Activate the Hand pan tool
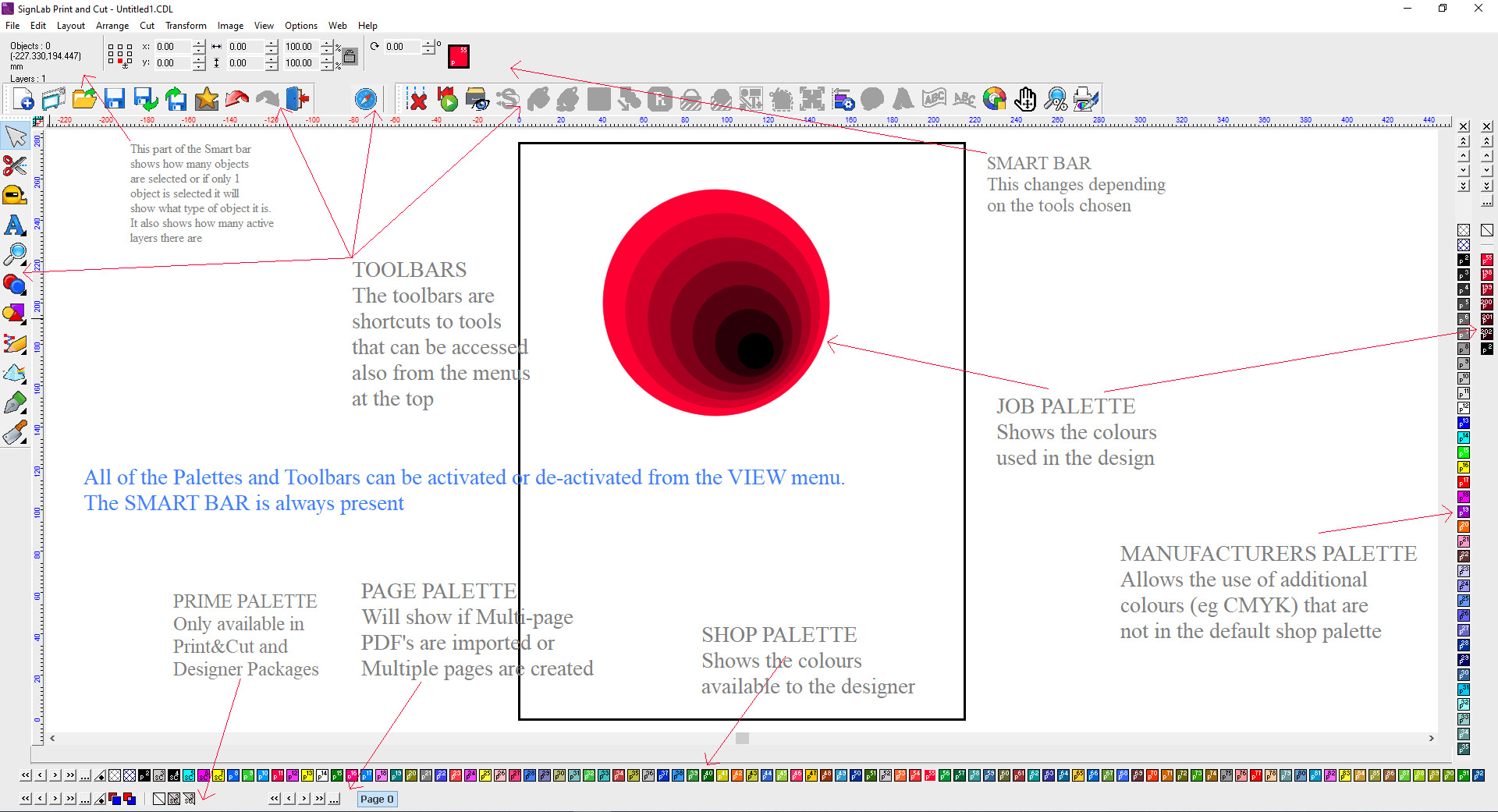The height and width of the screenshot is (812, 1498). click(x=1025, y=99)
